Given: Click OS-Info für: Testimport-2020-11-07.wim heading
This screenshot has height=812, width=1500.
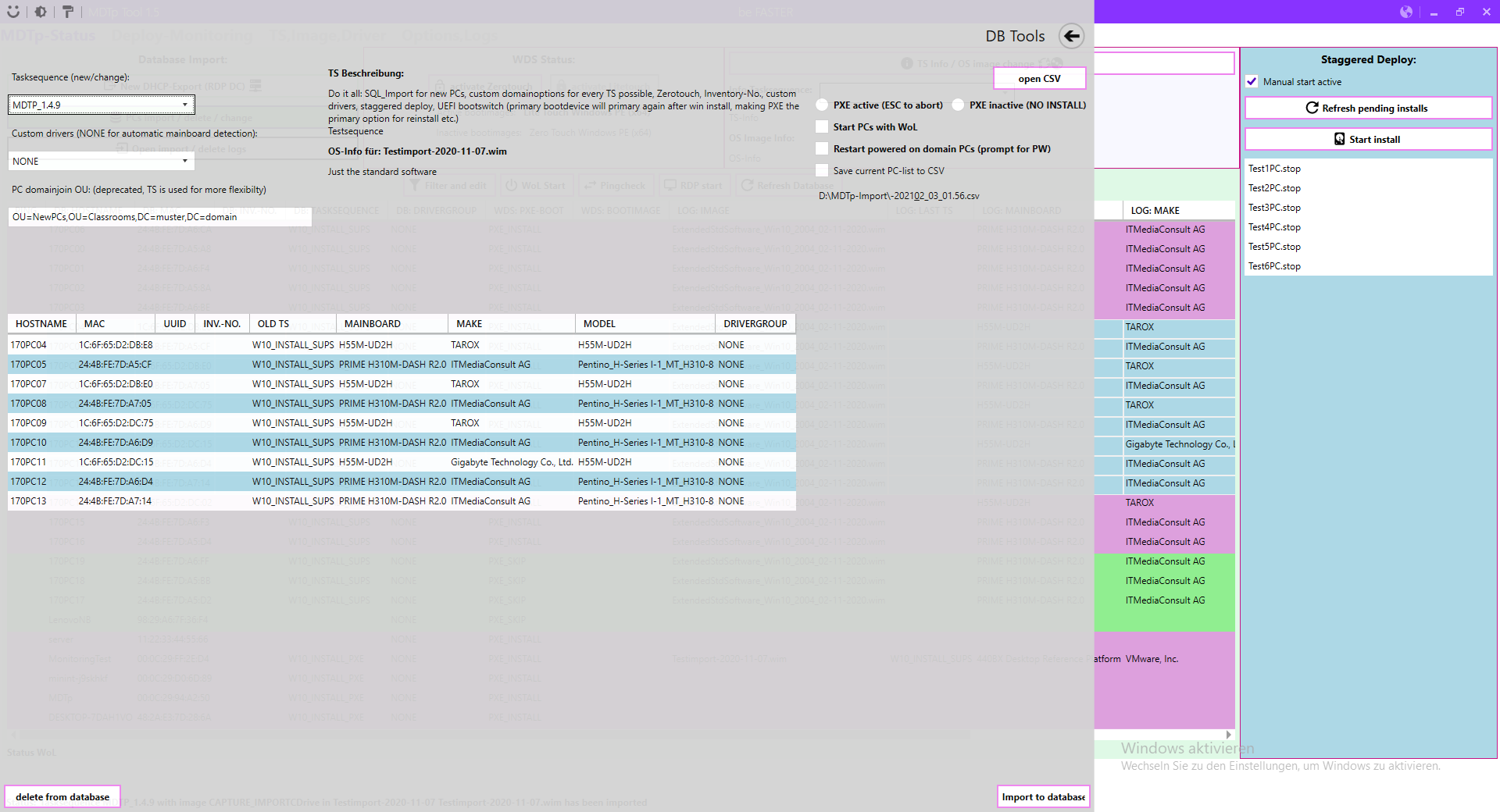Looking at the screenshot, I should pyautogui.click(x=417, y=151).
